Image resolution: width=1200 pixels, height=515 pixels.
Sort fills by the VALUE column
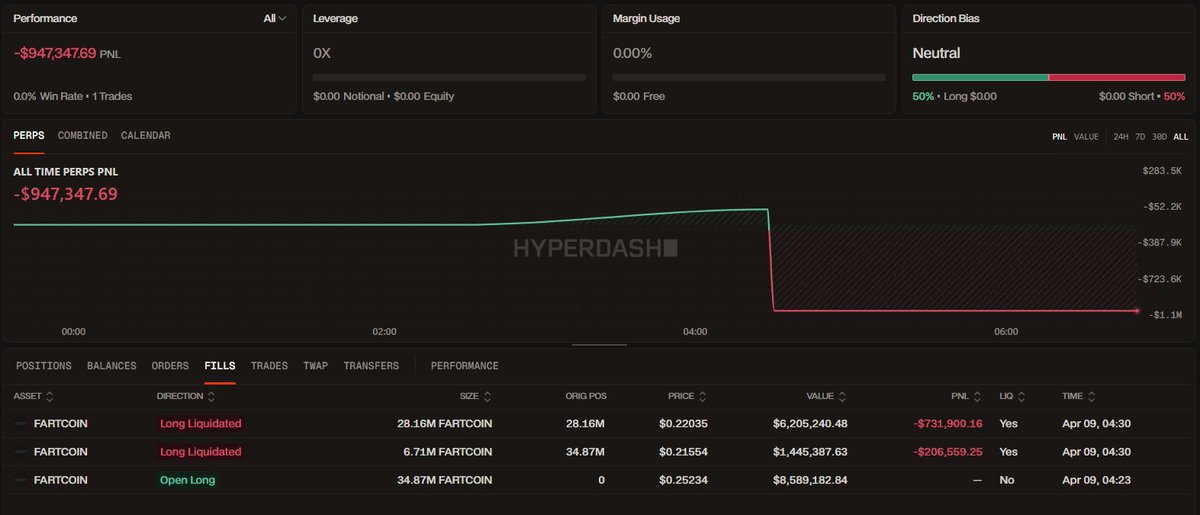pos(827,396)
